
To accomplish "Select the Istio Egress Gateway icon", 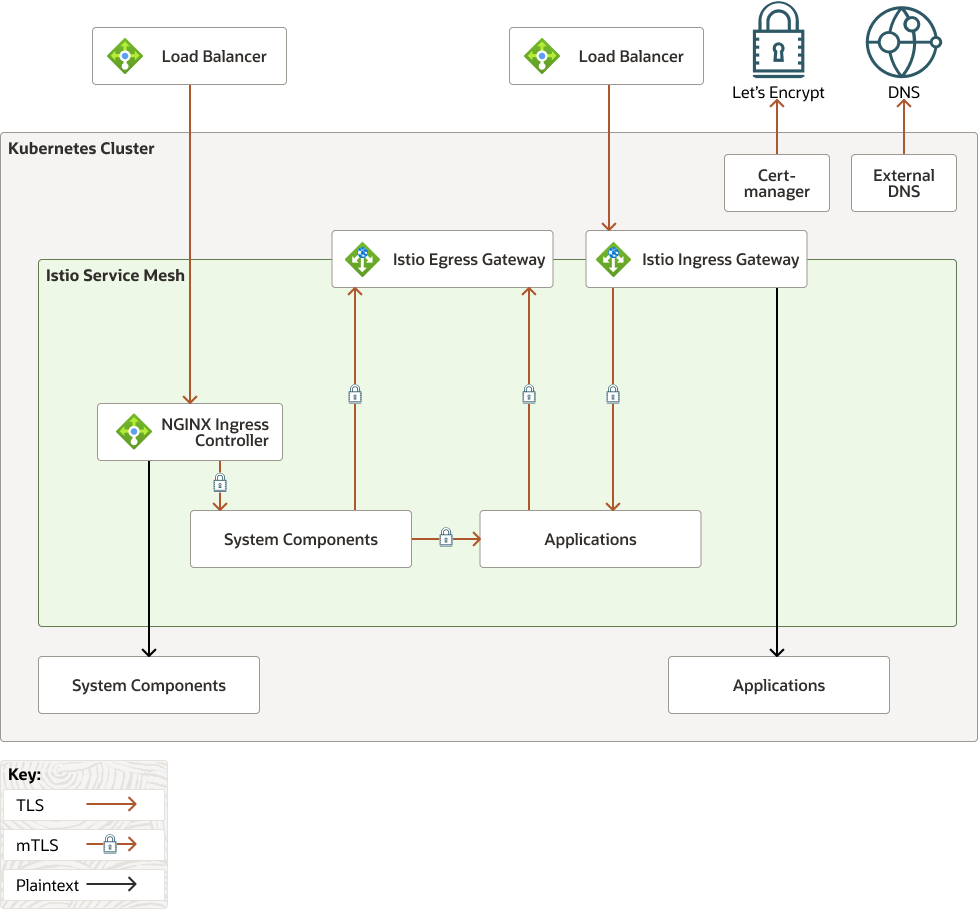I will 362,259.
